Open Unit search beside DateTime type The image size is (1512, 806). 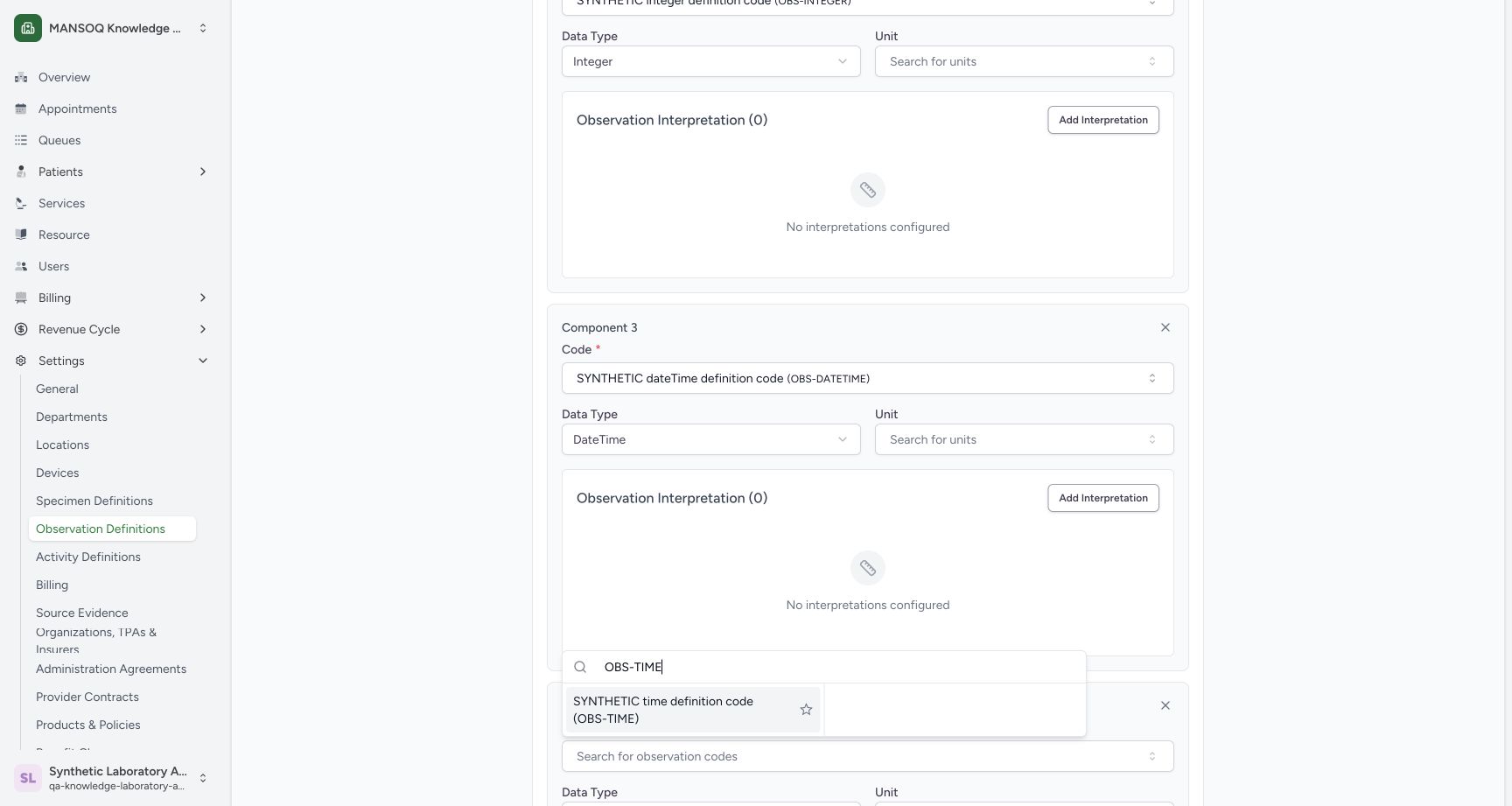click(x=1025, y=439)
